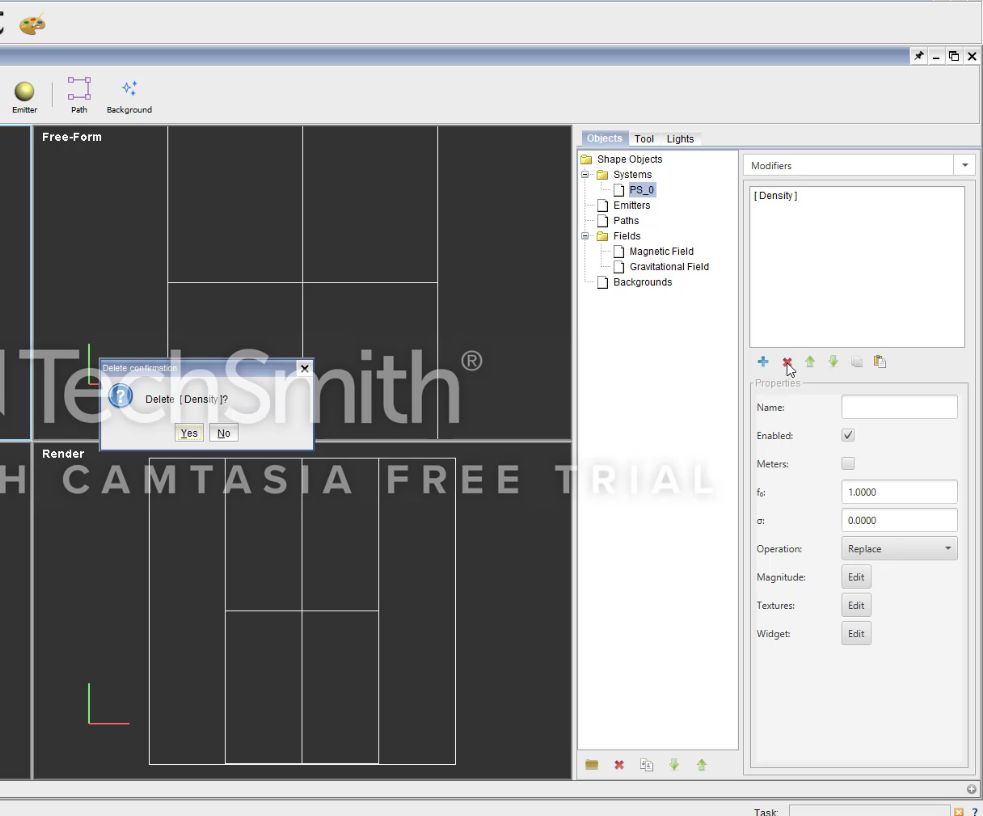Paste modifier using the clipboard icon
The width and height of the screenshot is (983, 816).
[x=880, y=362]
